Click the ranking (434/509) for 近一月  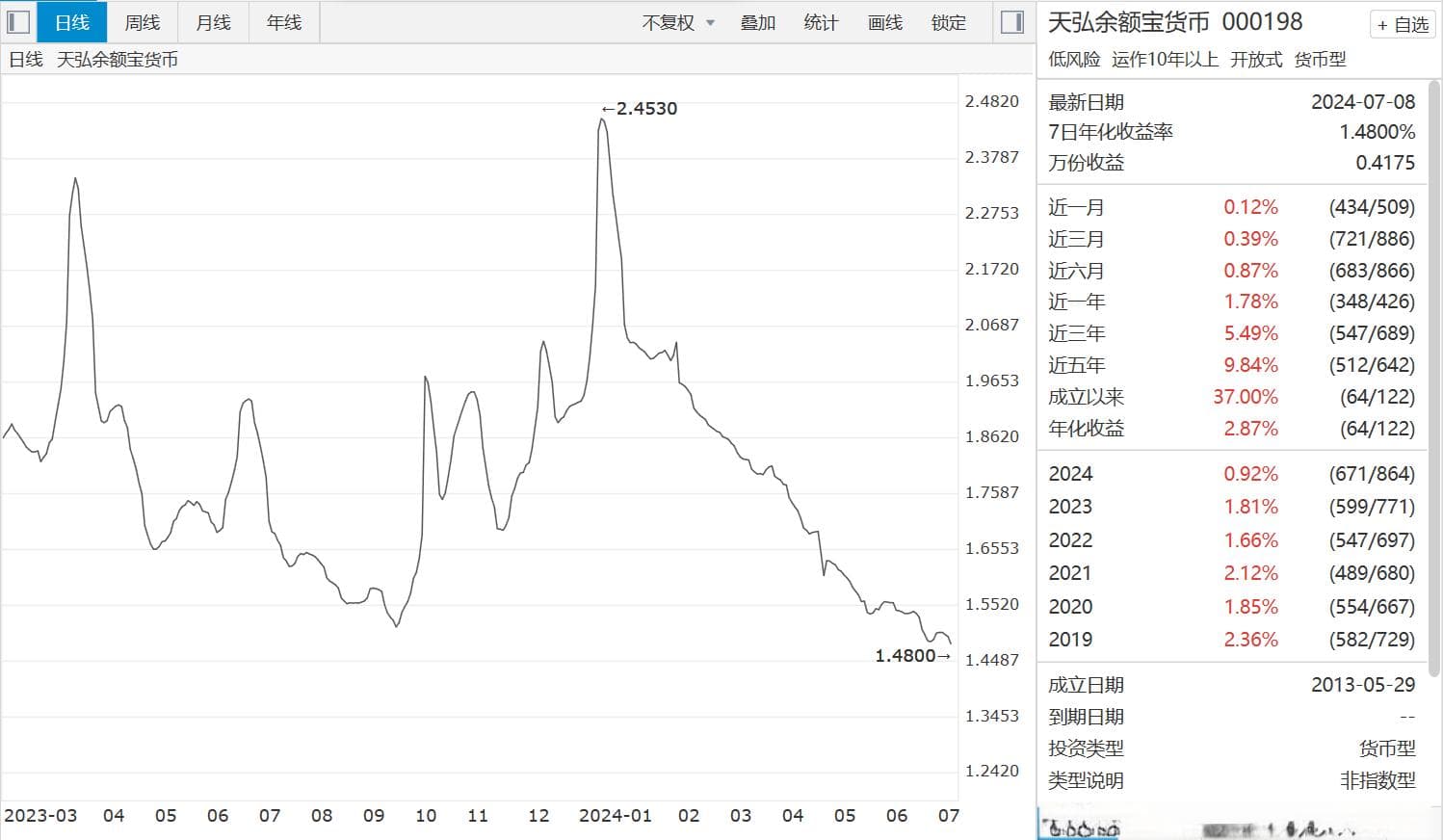1372,207
